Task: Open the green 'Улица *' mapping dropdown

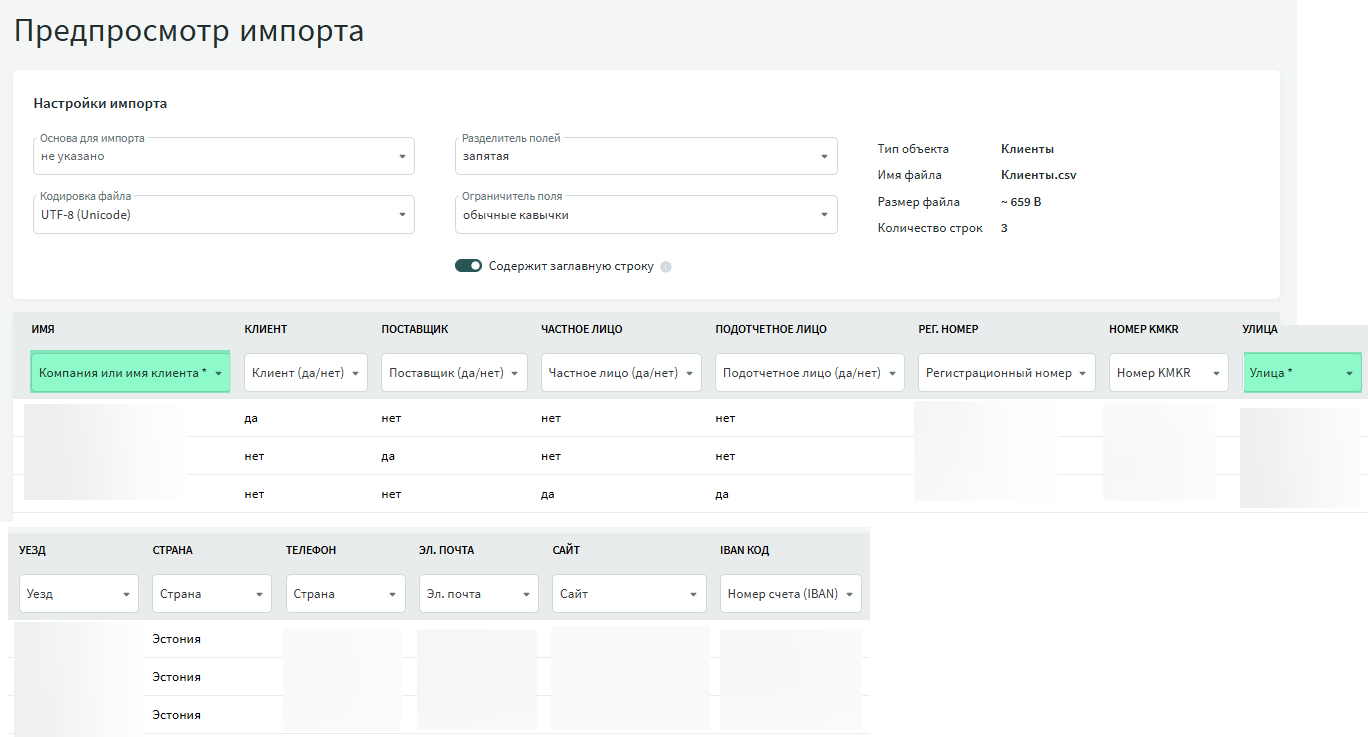Action: pos(1302,372)
